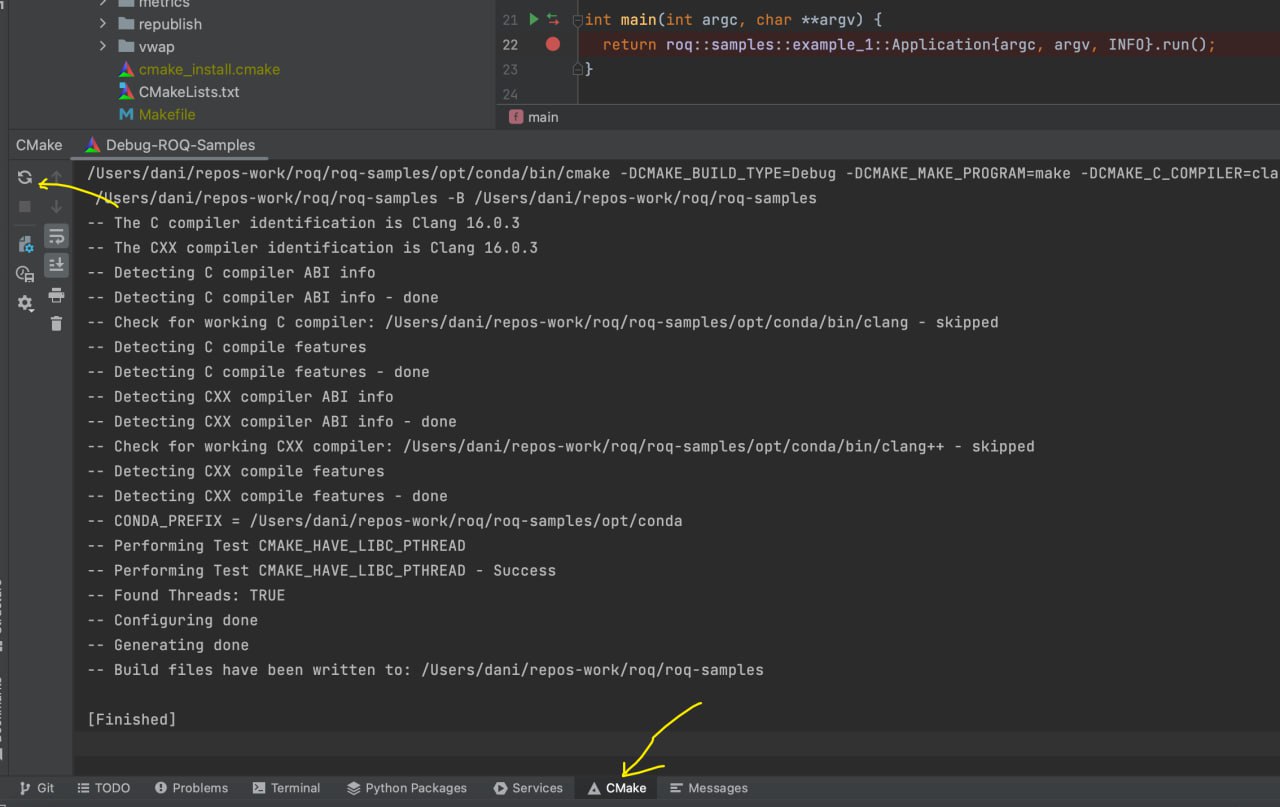Expand the metrics folder
1280x807 pixels.
(x=103, y=4)
